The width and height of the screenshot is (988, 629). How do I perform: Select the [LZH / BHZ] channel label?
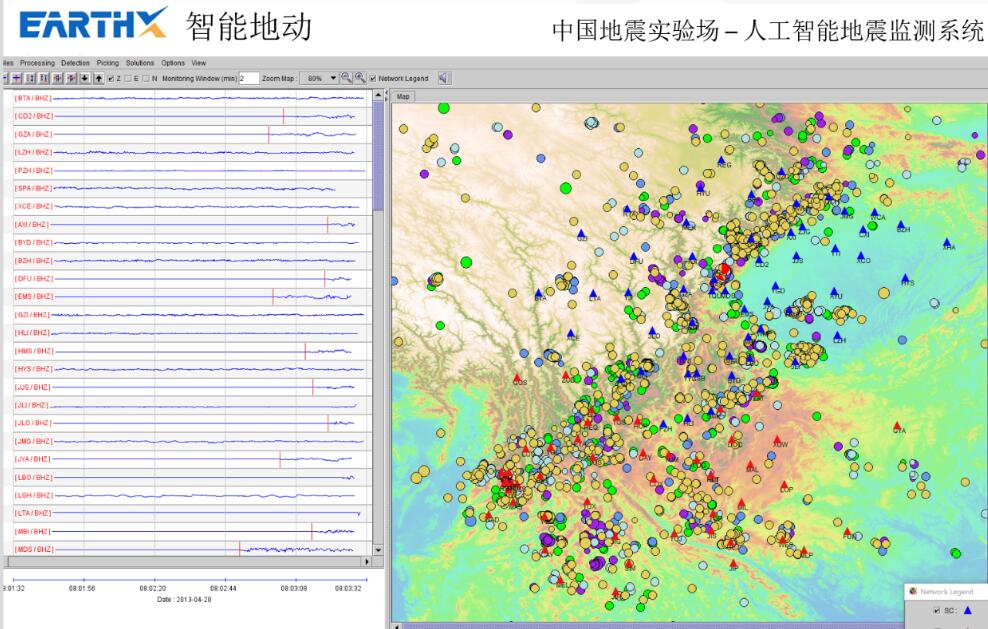[33, 153]
